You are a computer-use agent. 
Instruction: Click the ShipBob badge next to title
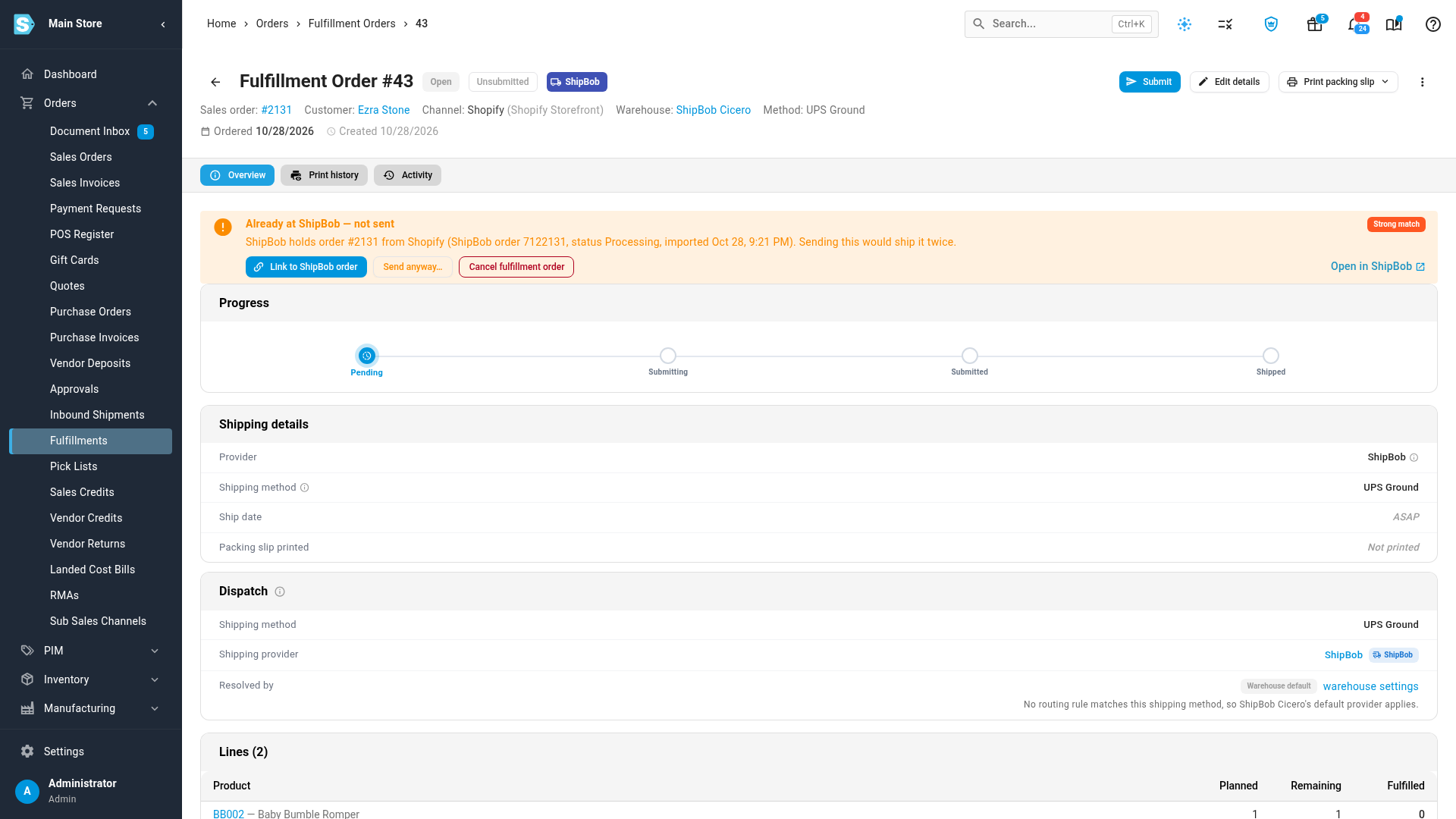click(577, 82)
